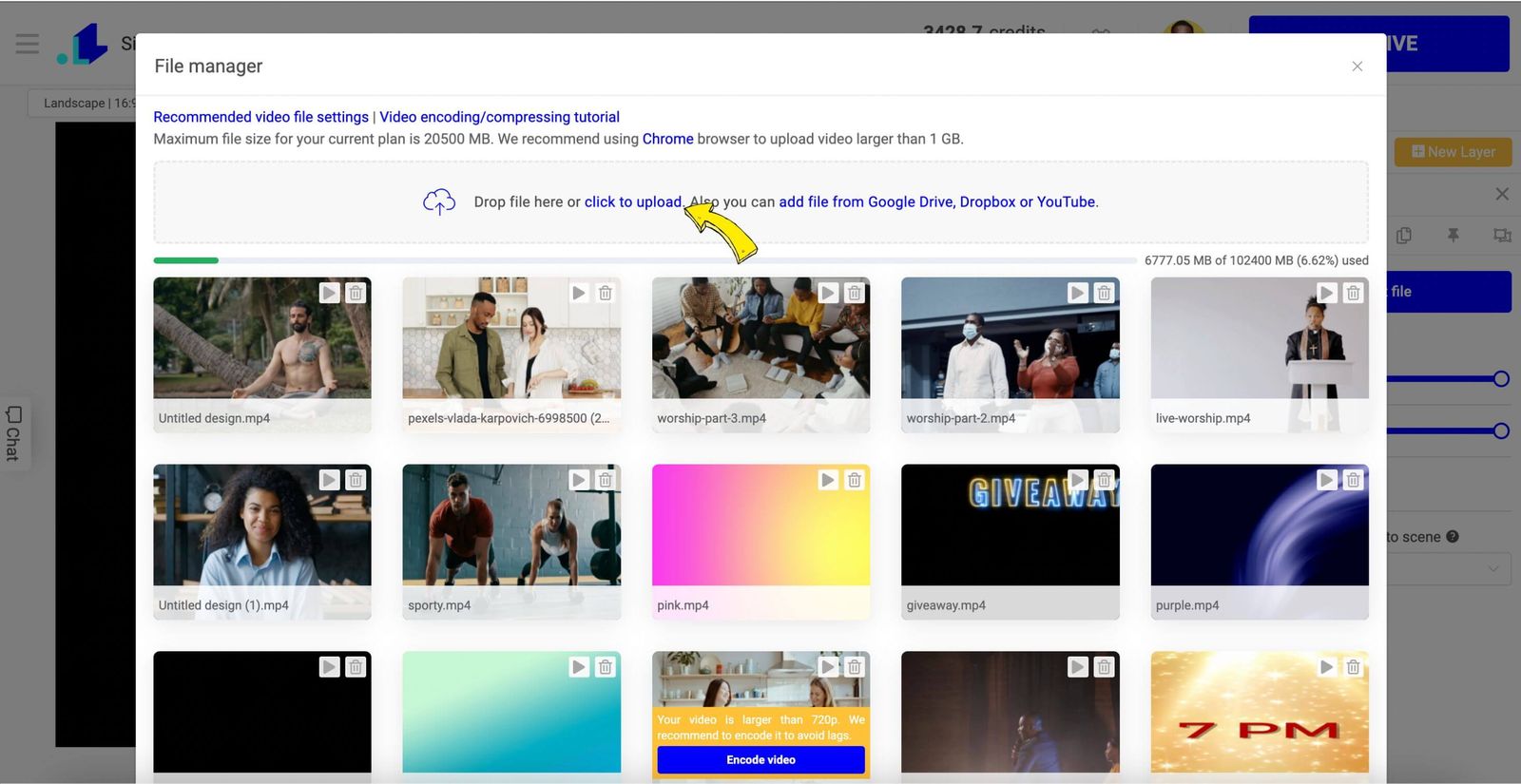
Task: Play the purple.mp4 video preview
Action: tap(1326, 480)
